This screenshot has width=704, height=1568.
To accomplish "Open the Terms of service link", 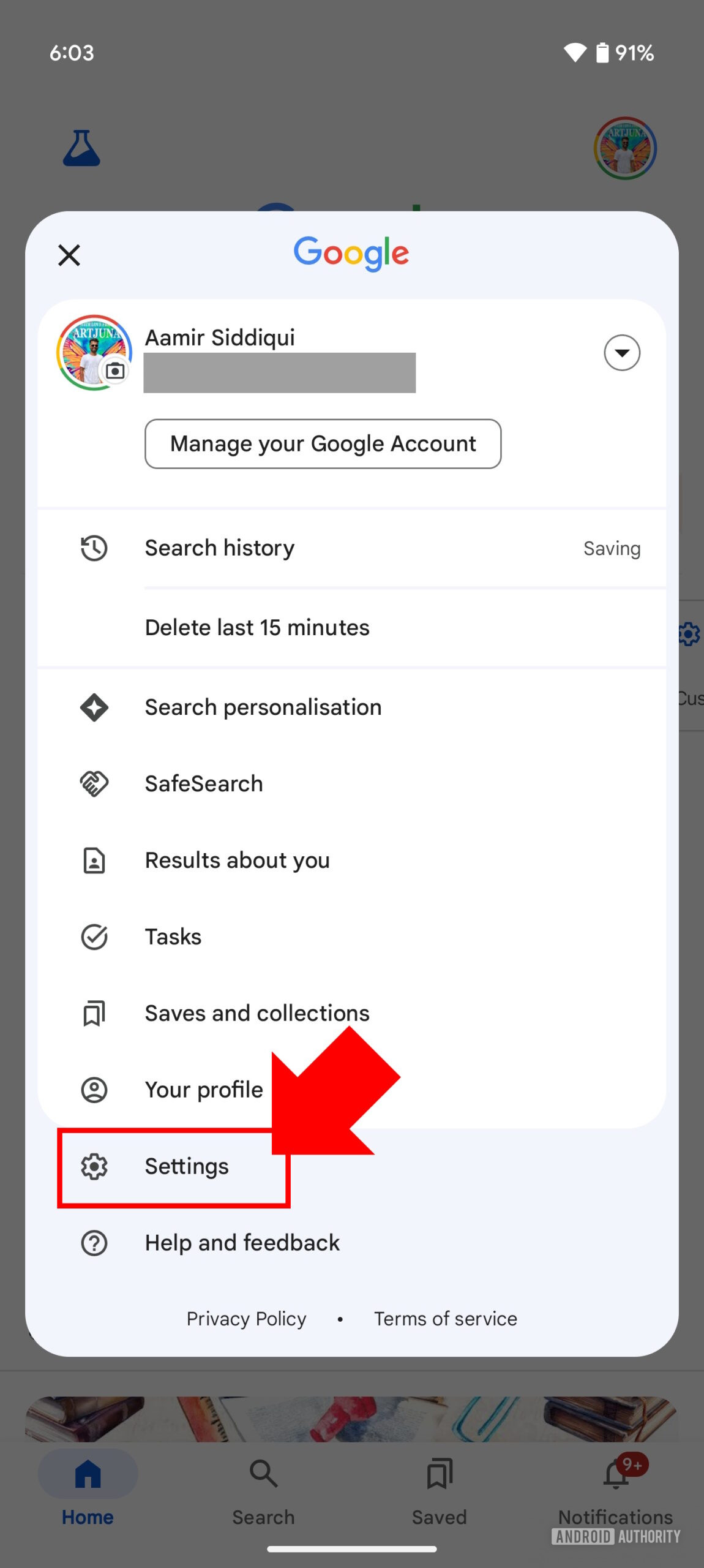I will click(446, 1319).
